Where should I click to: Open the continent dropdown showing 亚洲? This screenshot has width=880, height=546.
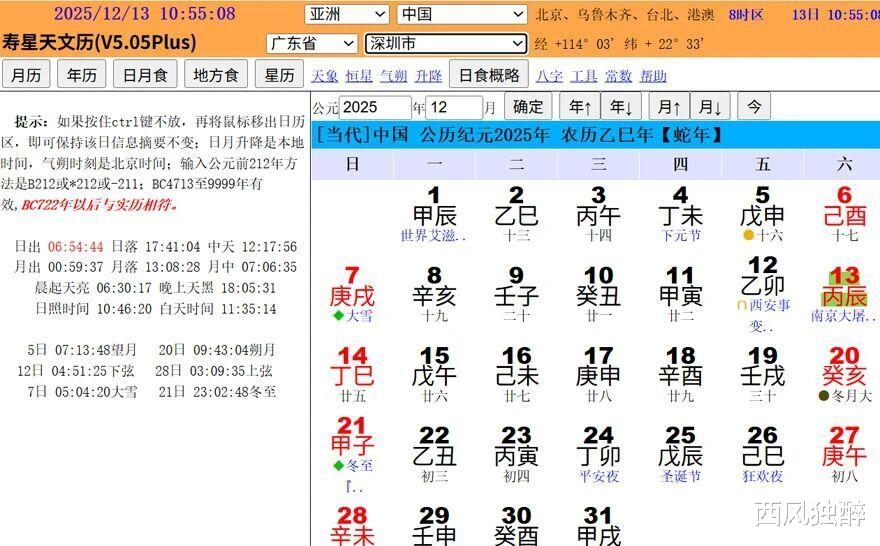coord(347,14)
